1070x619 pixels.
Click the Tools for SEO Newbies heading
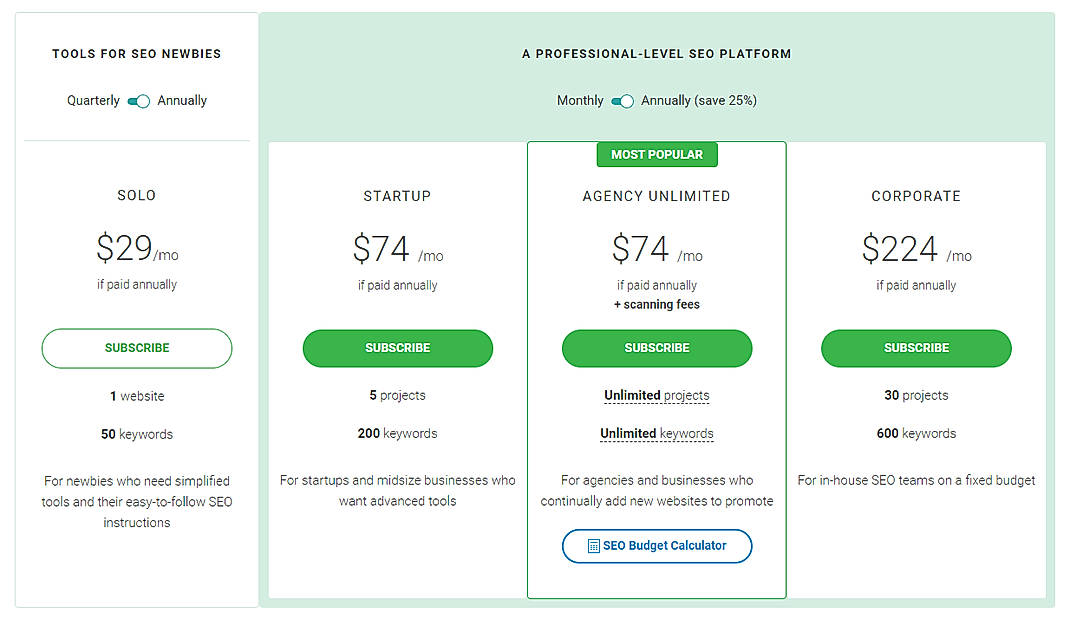coord(136,53)
